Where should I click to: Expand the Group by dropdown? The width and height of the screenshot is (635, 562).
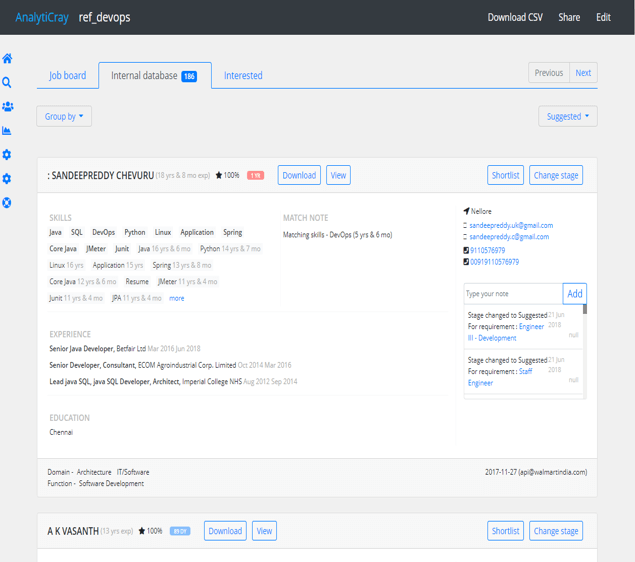pos(64,117)
